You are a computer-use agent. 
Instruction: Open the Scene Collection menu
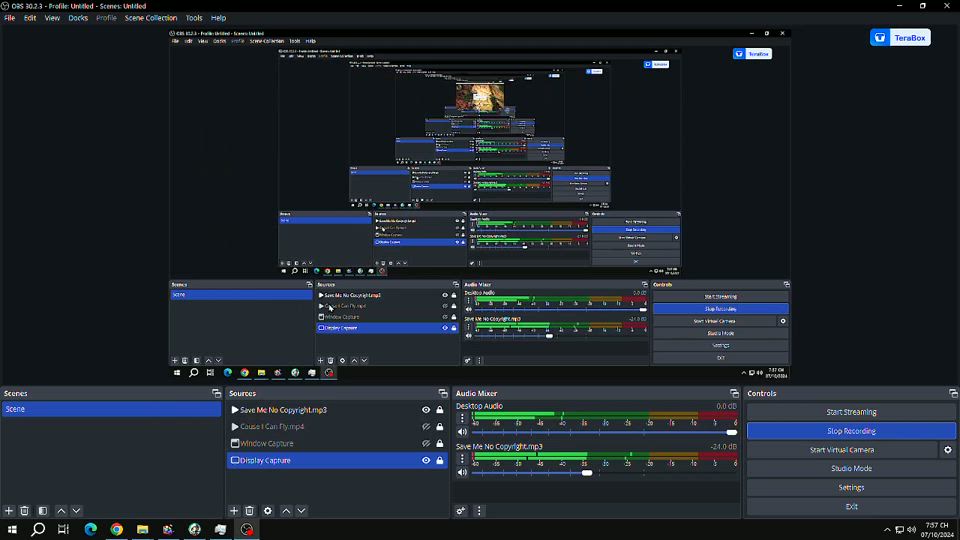150,18
